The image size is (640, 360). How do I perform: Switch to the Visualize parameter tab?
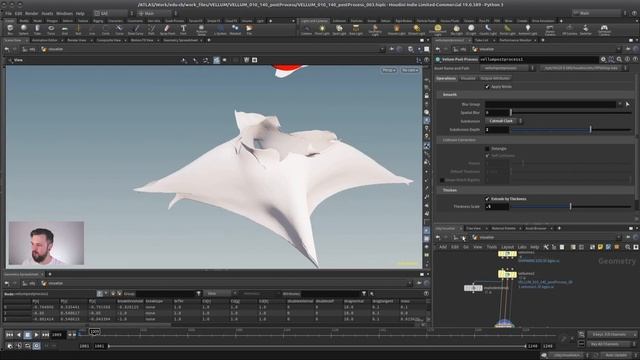pos(468,78)
